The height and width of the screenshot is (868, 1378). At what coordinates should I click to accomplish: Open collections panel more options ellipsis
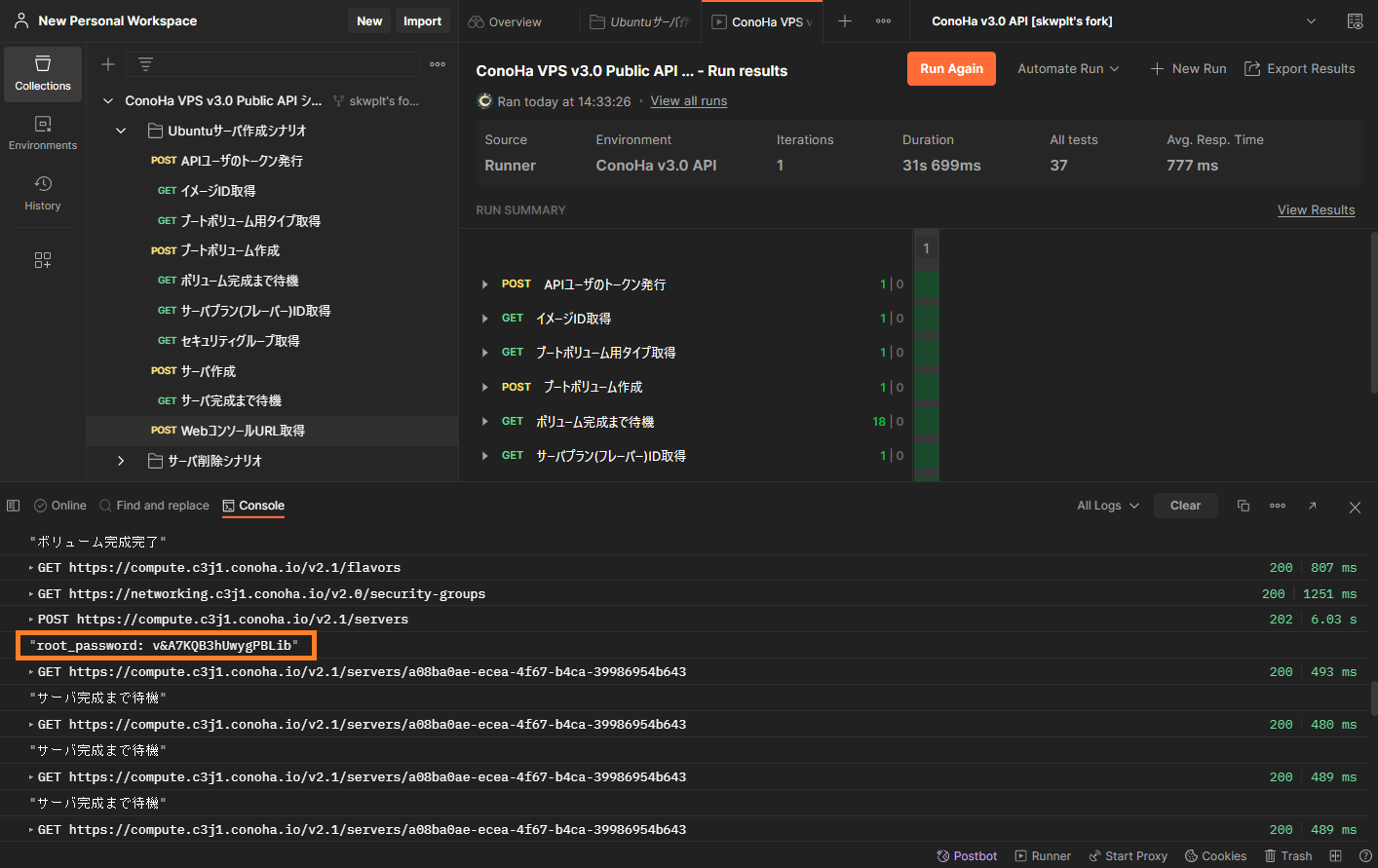pyautogui.click(x=438, y=64)
